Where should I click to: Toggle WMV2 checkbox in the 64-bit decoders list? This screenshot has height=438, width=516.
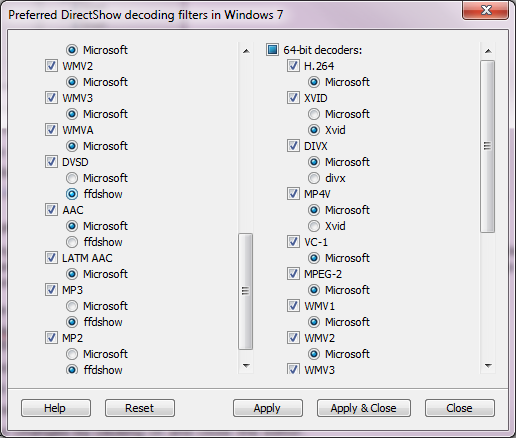(293, 338)
